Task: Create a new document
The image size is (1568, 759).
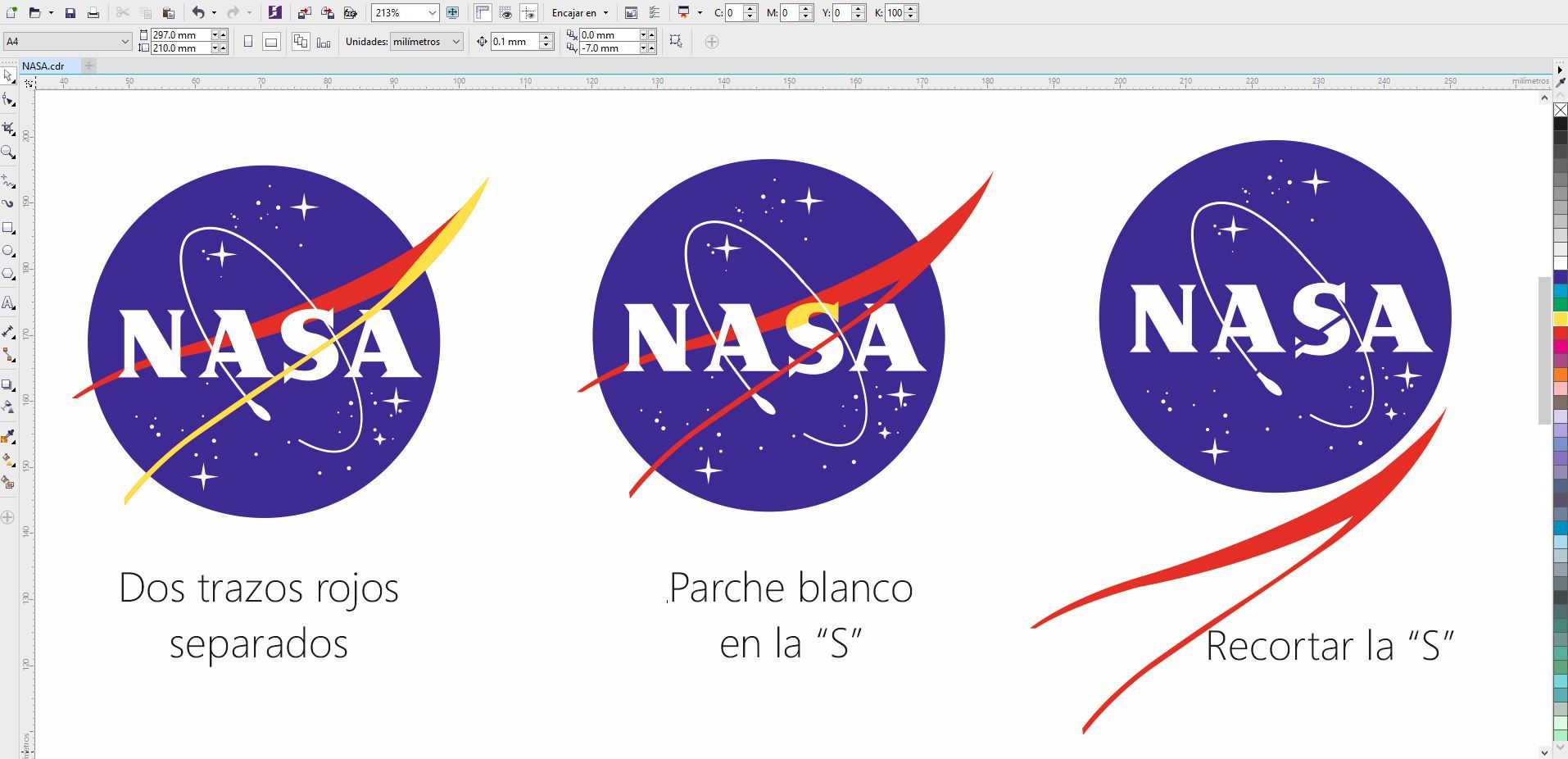Action: (x=11, y=12)
